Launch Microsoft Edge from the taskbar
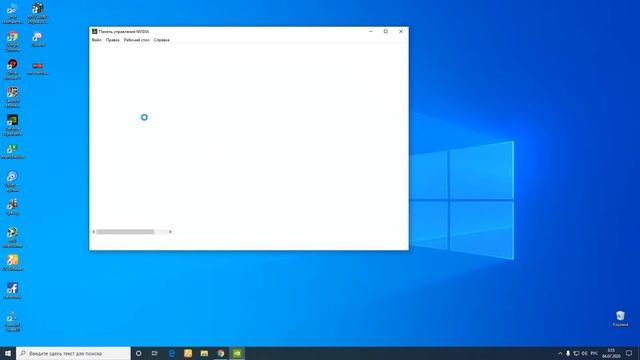 point(172,353)
